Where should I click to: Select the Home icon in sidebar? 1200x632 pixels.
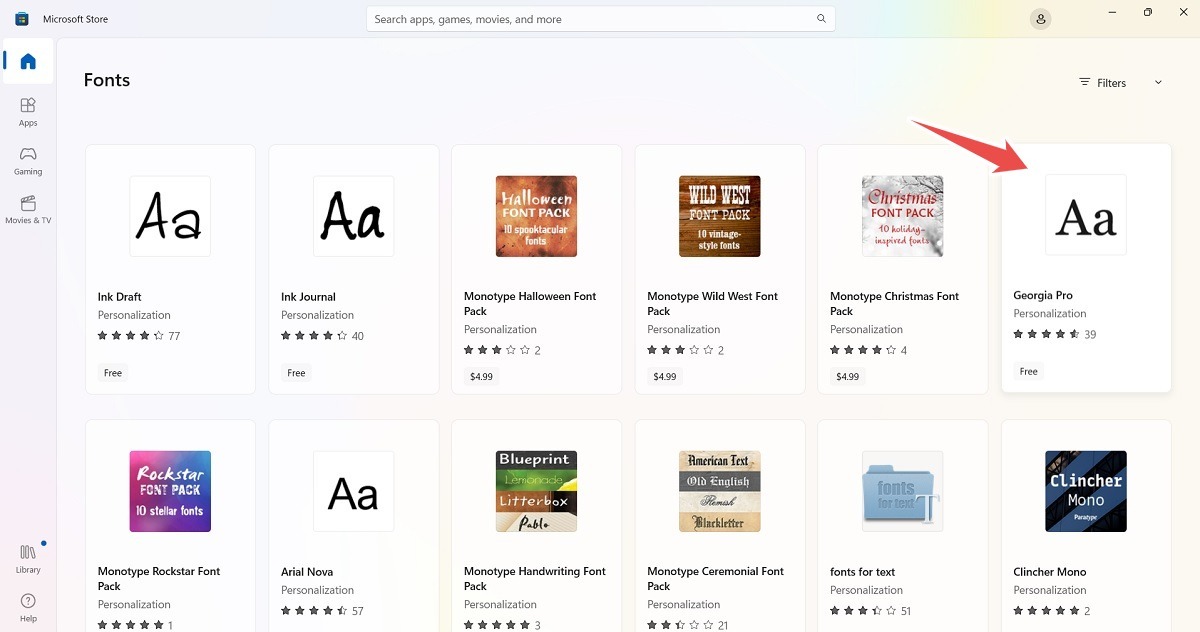(x=27, y=61)
